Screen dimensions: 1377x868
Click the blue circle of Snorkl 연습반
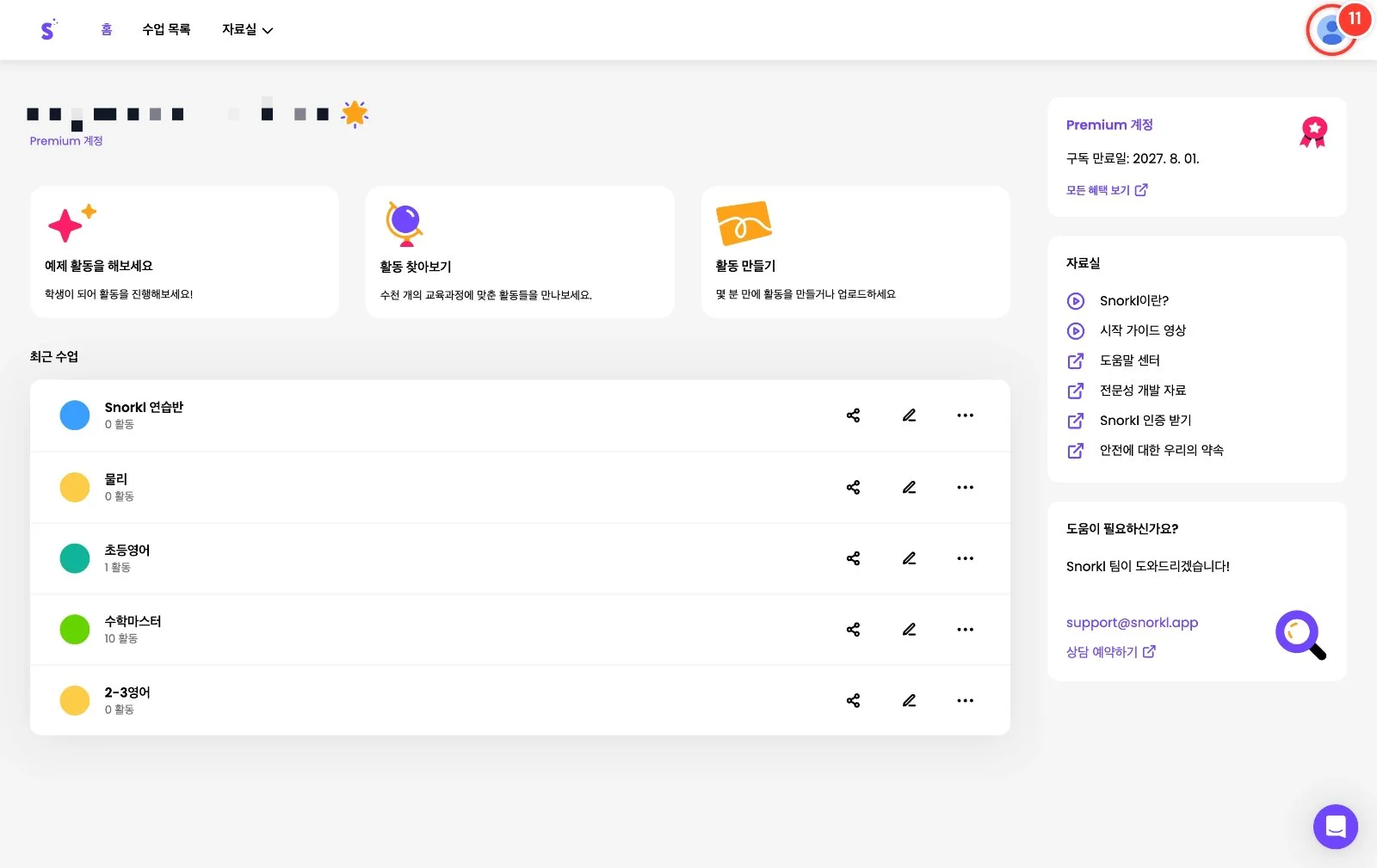[x=75, y=416]
